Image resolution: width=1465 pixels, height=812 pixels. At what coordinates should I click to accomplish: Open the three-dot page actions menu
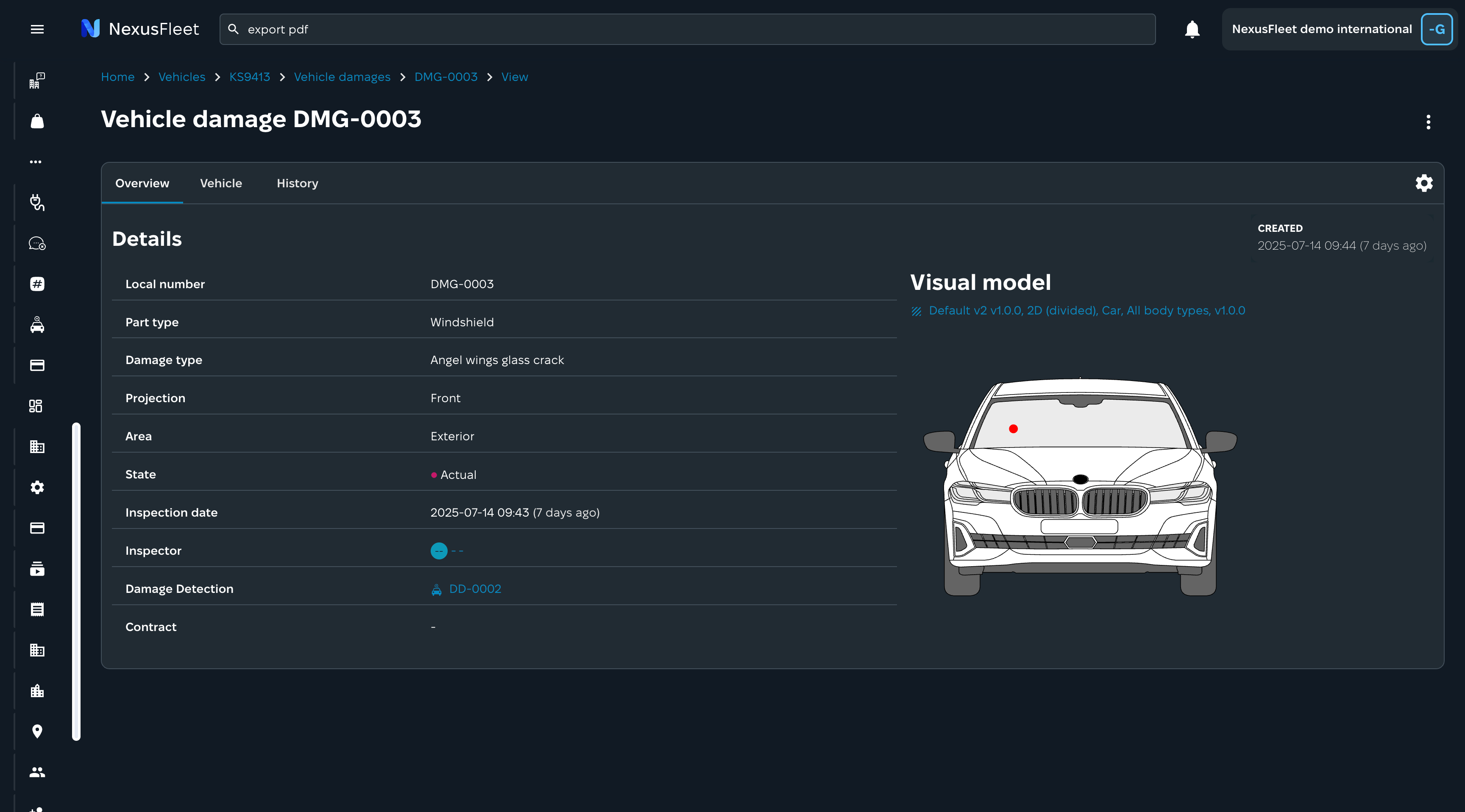tap(1428, 122)
